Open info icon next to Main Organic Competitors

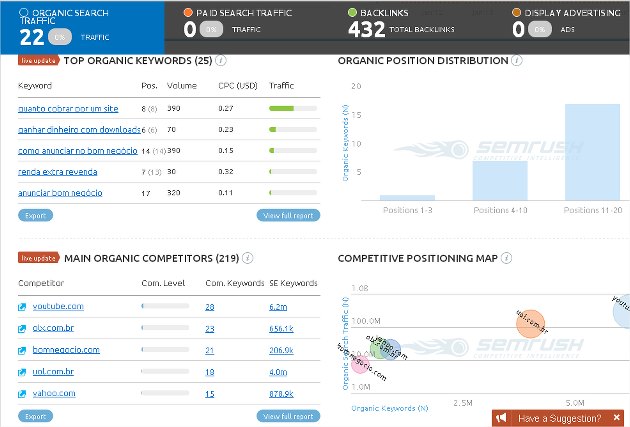(248, 258)
